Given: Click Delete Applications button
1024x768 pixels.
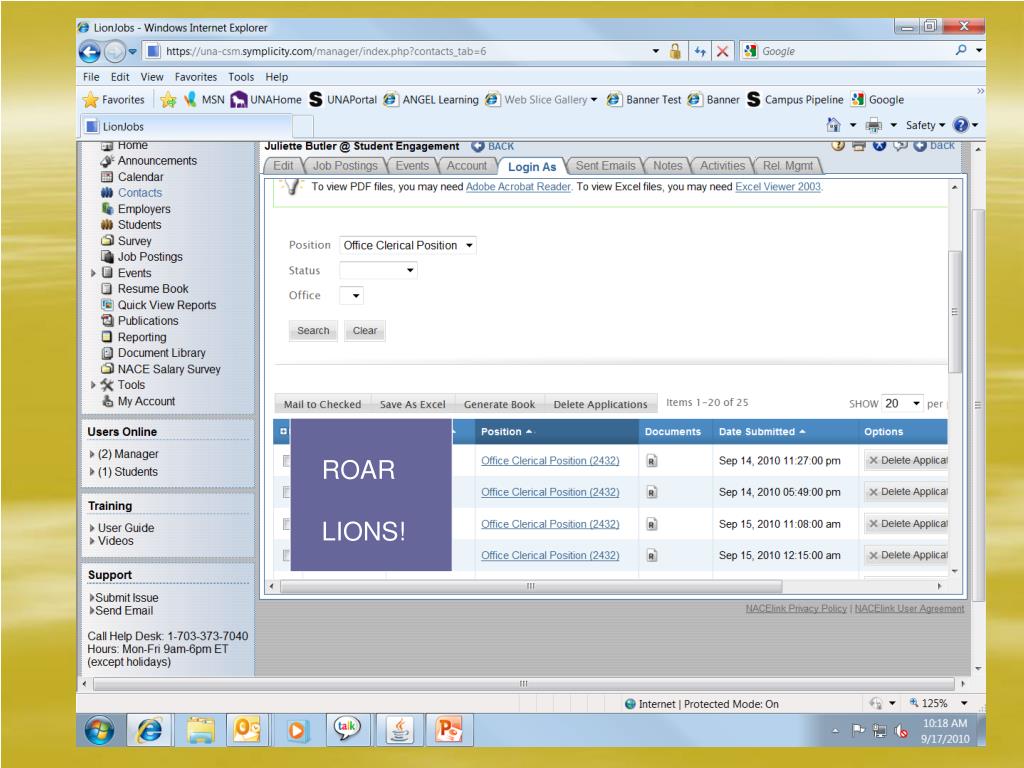Looking at the screenshot, I should (601, 404).
